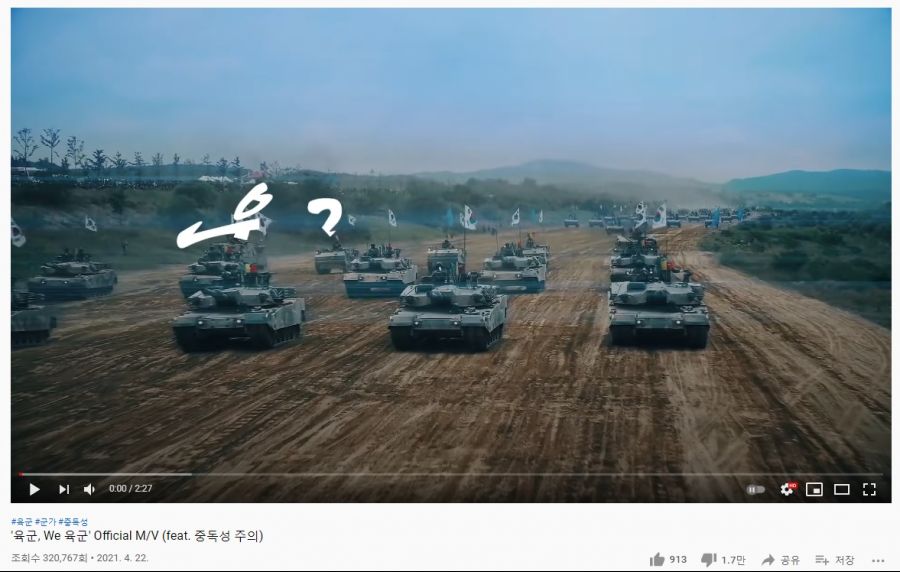
Task: Click the 0:00 / 2:27 time display
Action: (x=130, y=489)
